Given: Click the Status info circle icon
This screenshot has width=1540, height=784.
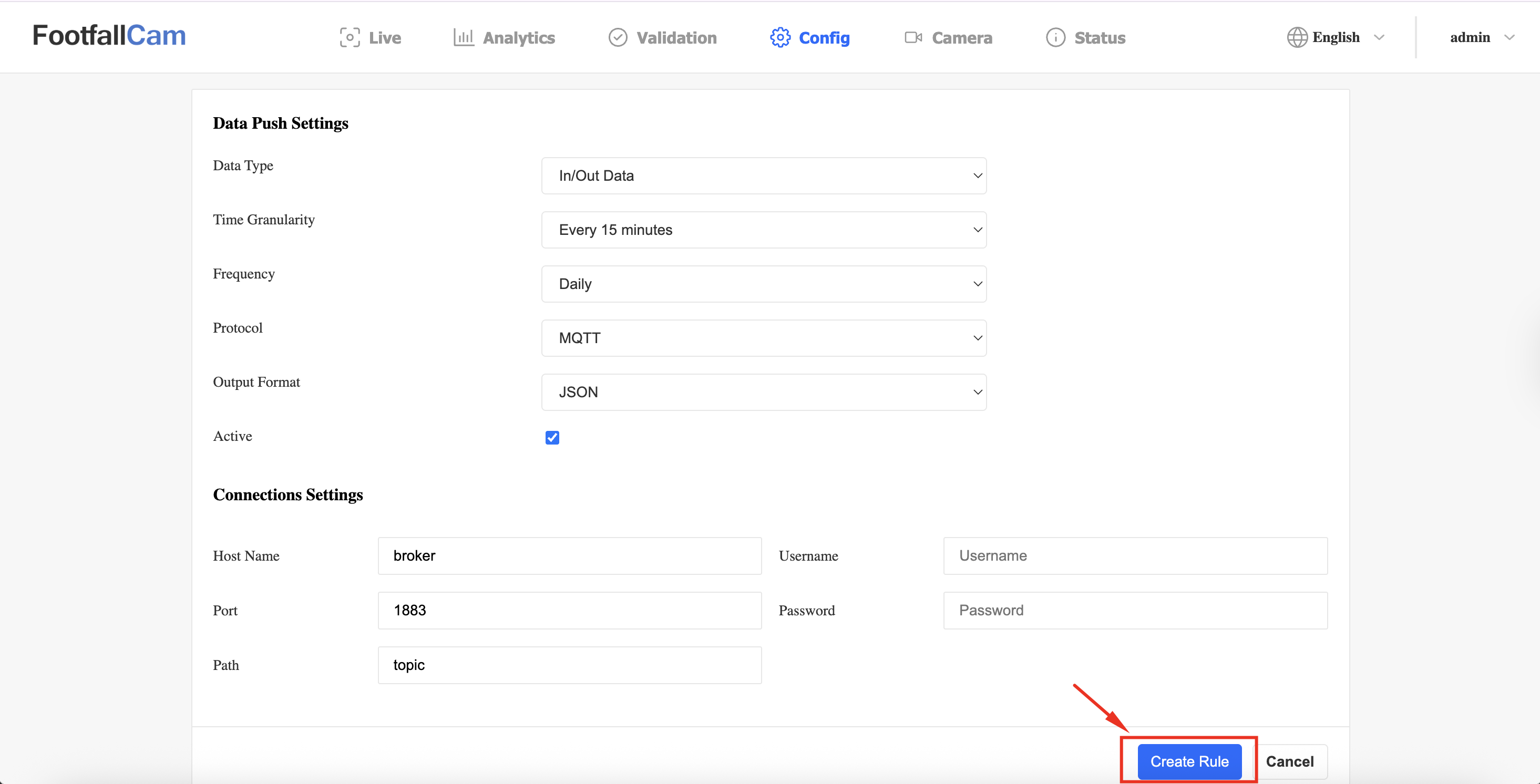Looking at the screenshot, I should [1055, 38].
